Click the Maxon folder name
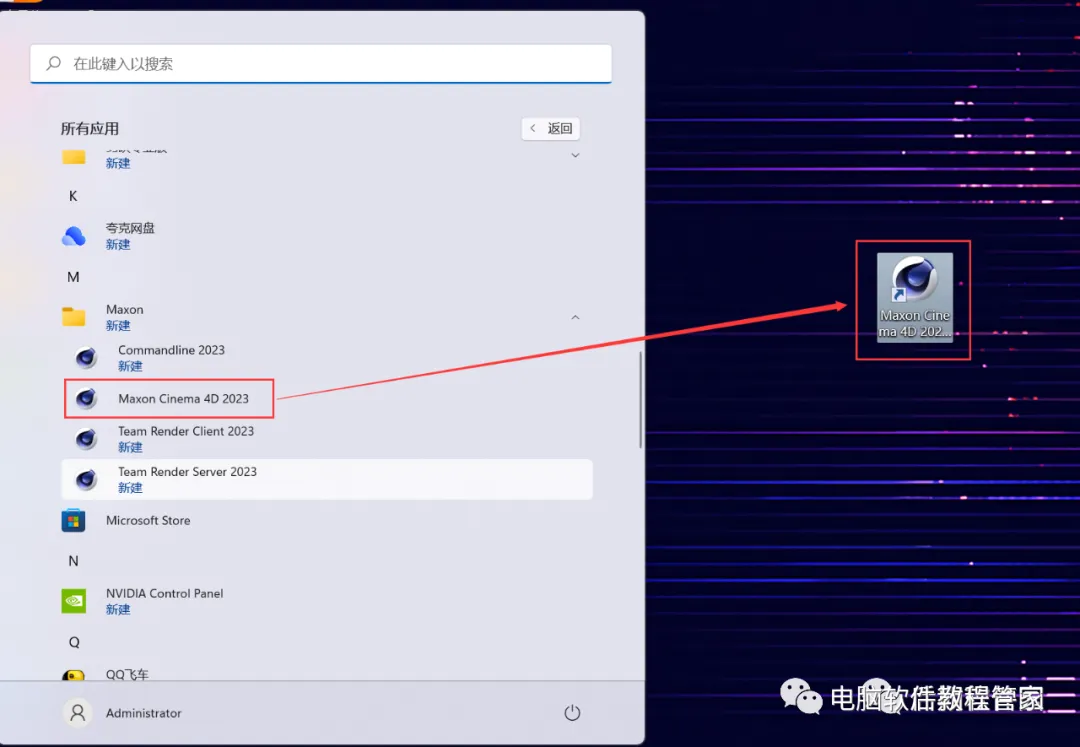Image resolution: width=1080 pixels, height=747 pixels. [x=125, y=310]
